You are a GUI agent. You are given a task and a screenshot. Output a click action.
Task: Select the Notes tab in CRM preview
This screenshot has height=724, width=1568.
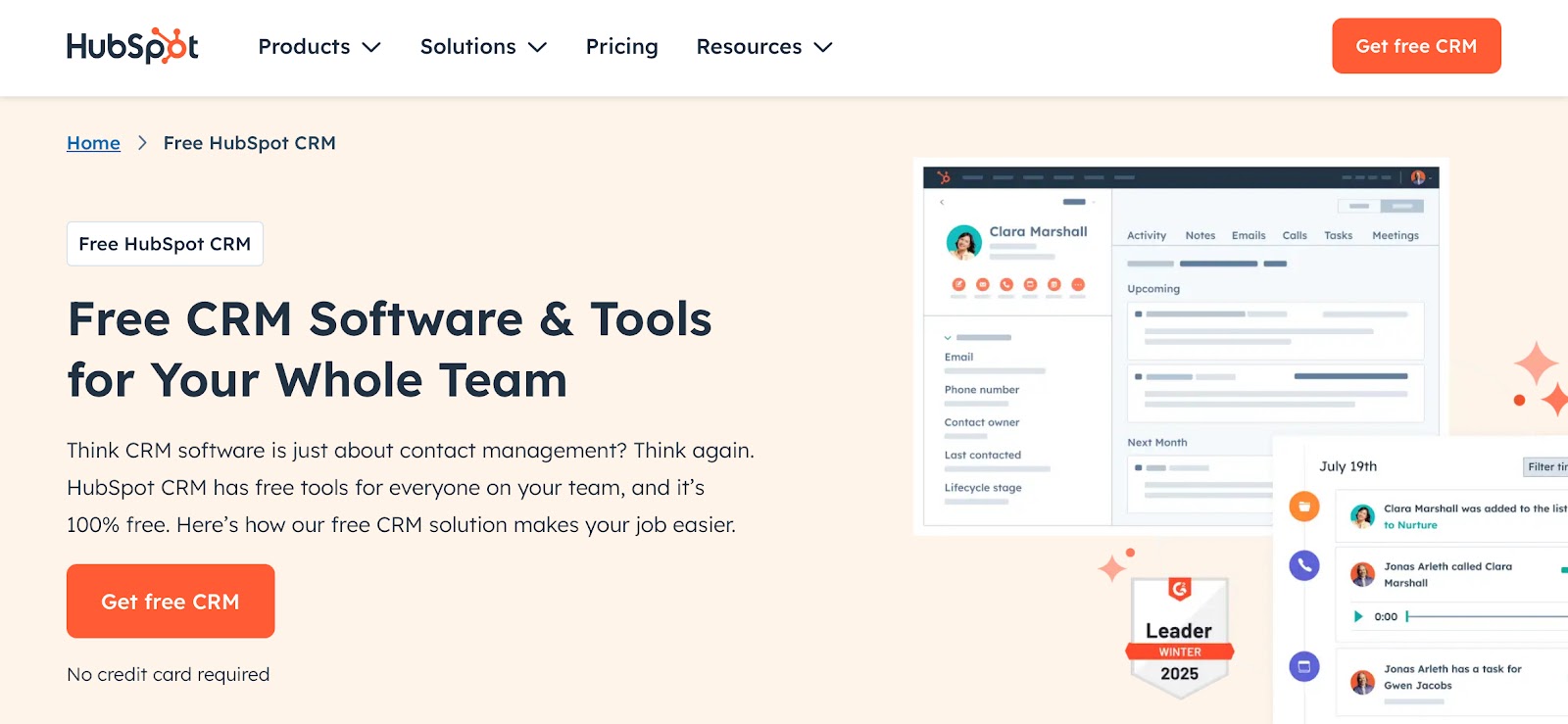(1200, 235)
